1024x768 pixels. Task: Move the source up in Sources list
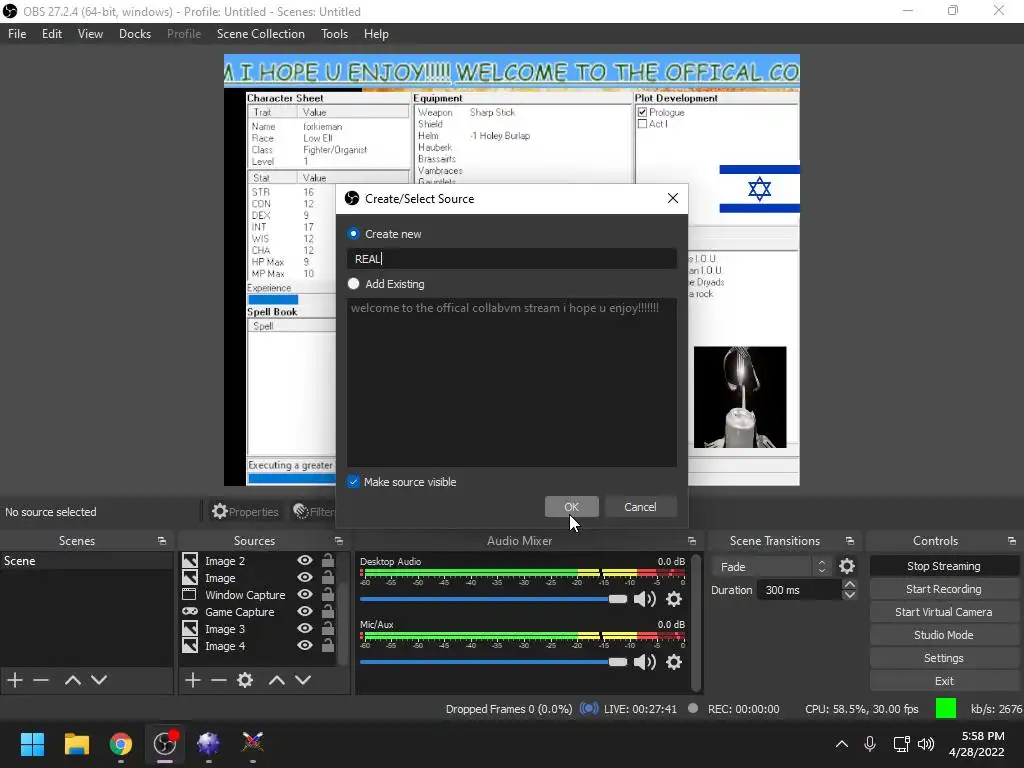[276, 680]
